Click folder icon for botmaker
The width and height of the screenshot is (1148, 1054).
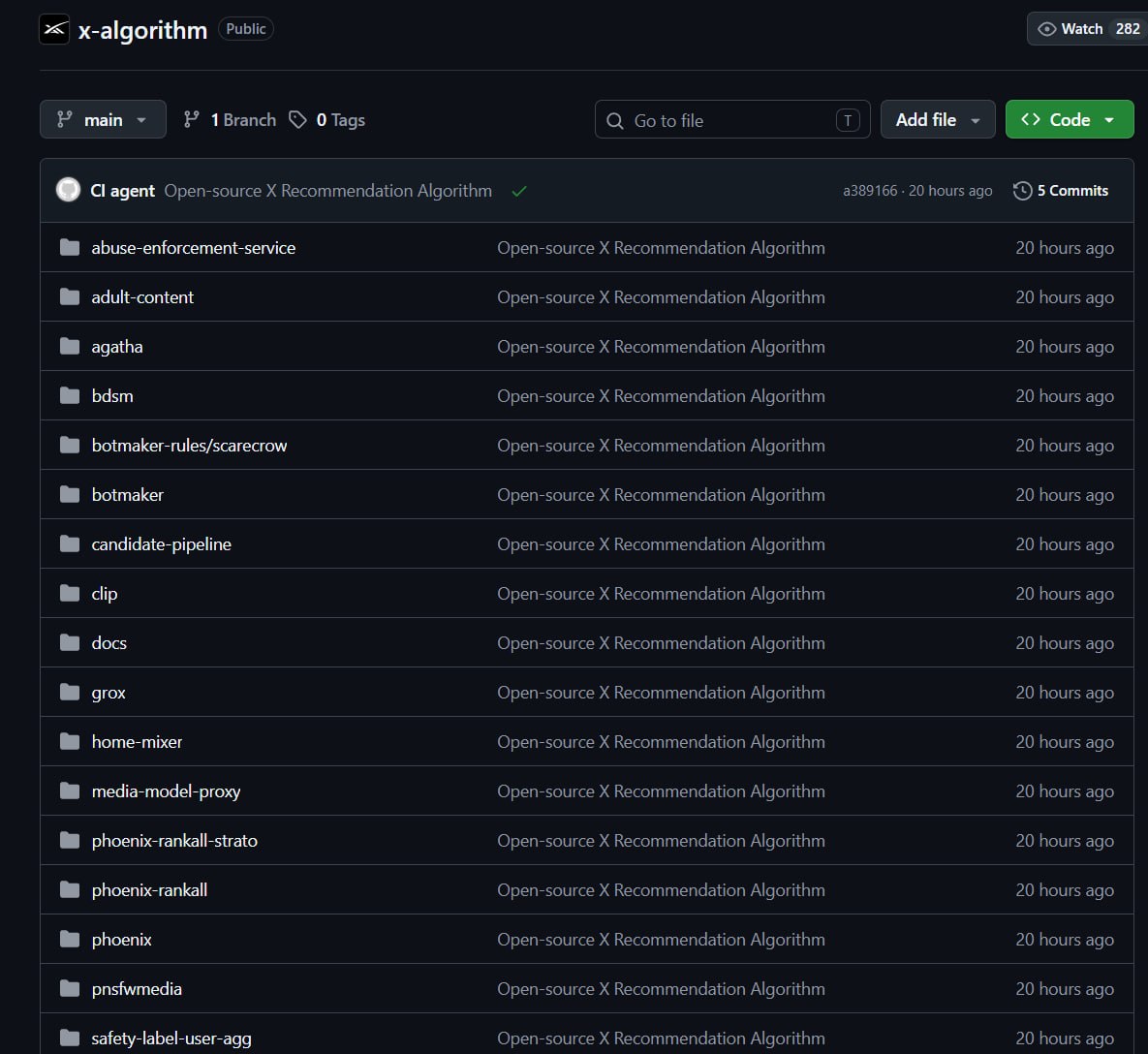70,494
